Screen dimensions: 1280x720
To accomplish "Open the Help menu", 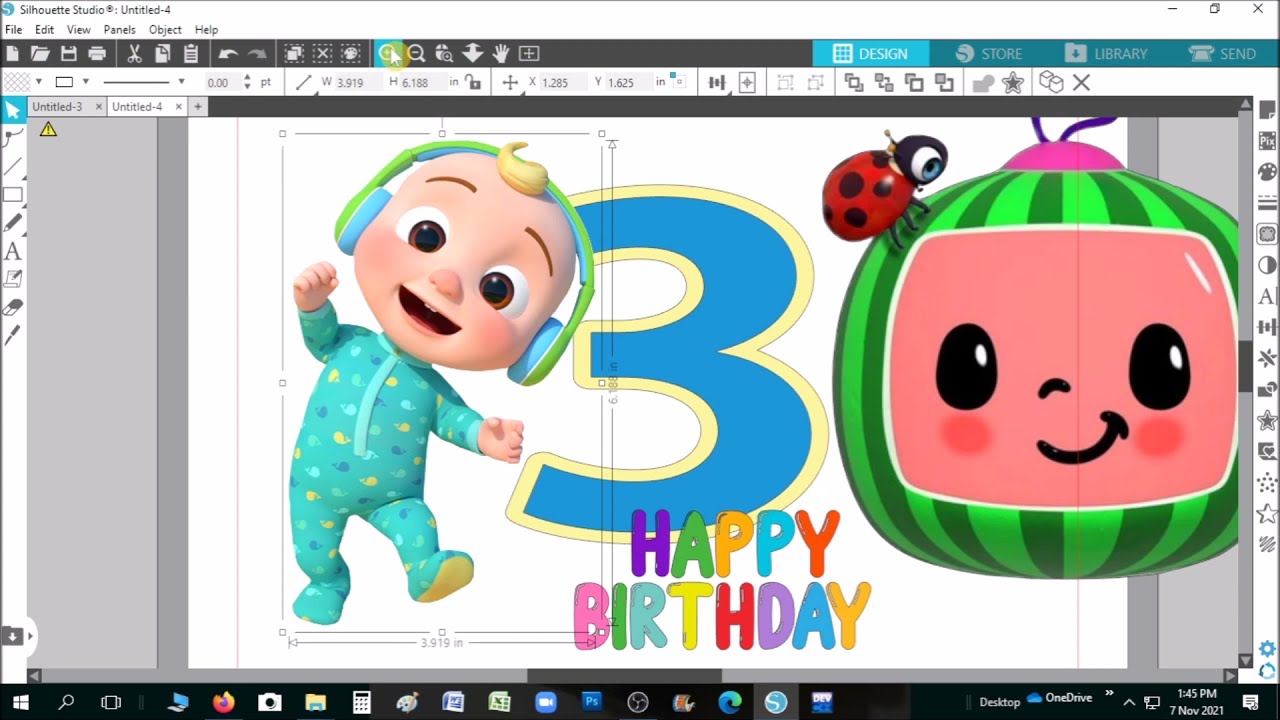I will [x=206, y=30].
